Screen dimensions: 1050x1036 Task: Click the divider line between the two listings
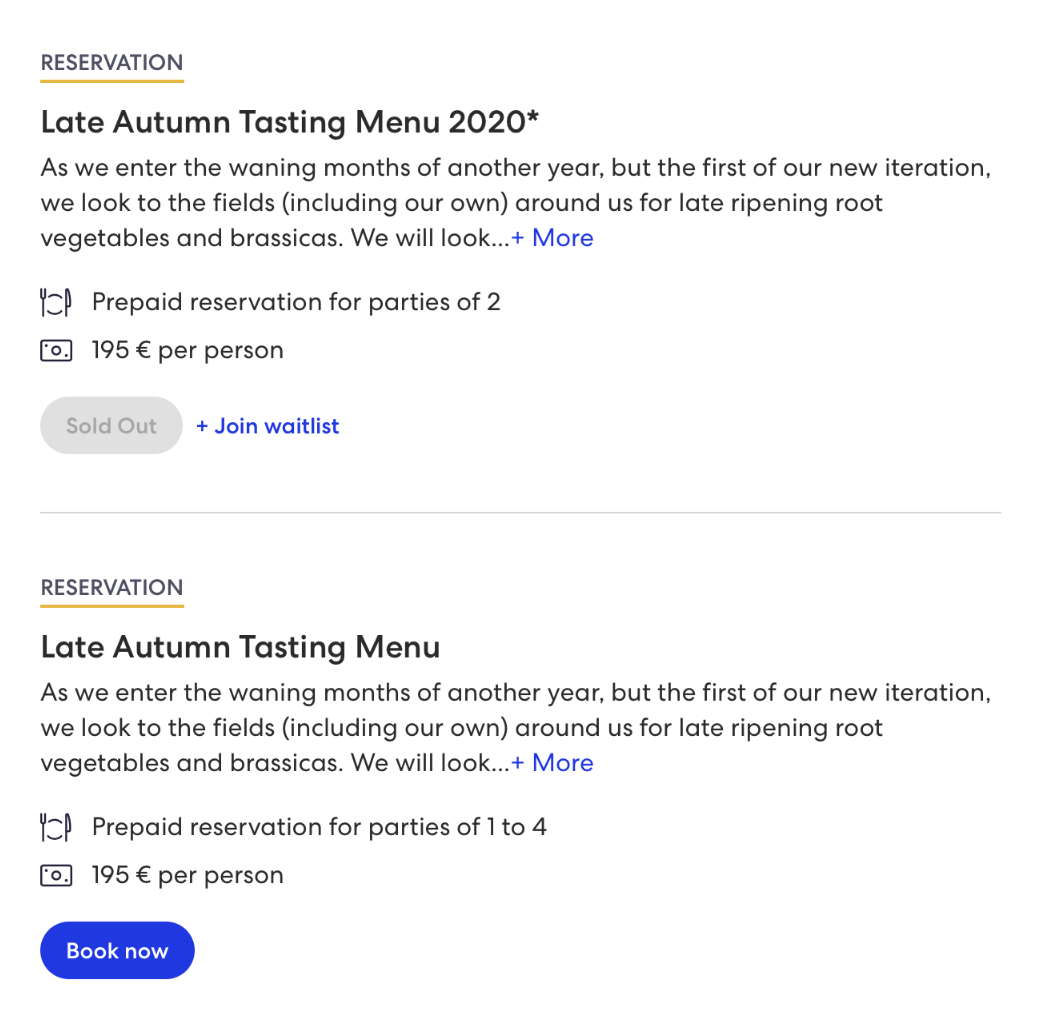point(520,513)
